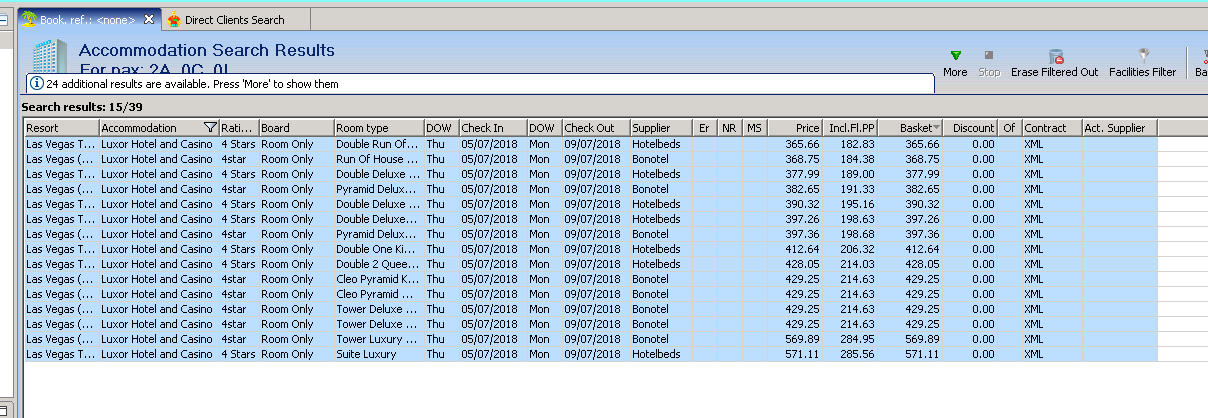
Task: Select the Double 2 Quee... room row
Action: point(590,264)
